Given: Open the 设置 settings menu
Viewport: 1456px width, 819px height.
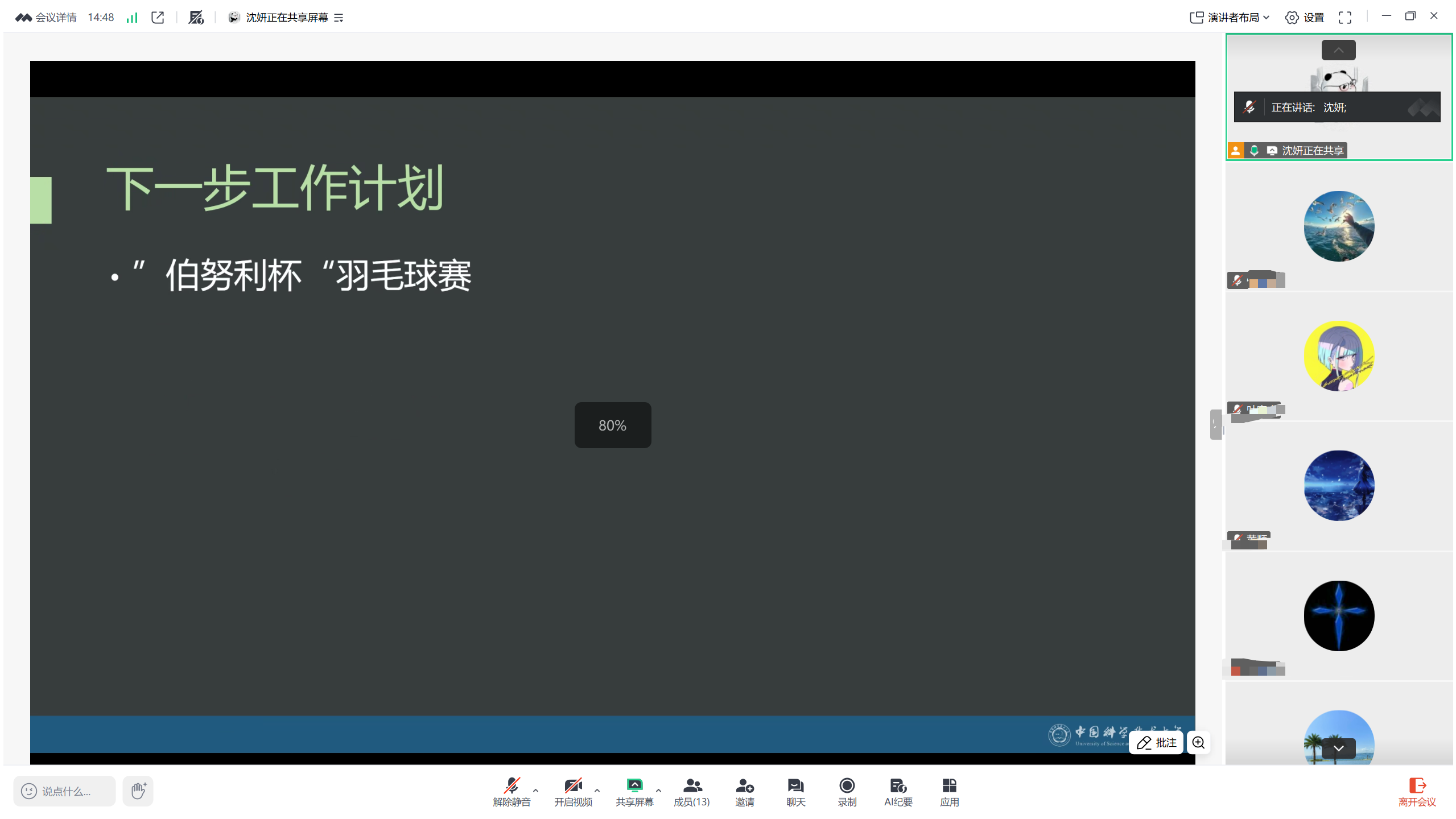Looking at the screenshot, I should pyautogui.click(x=1305, y=18).
